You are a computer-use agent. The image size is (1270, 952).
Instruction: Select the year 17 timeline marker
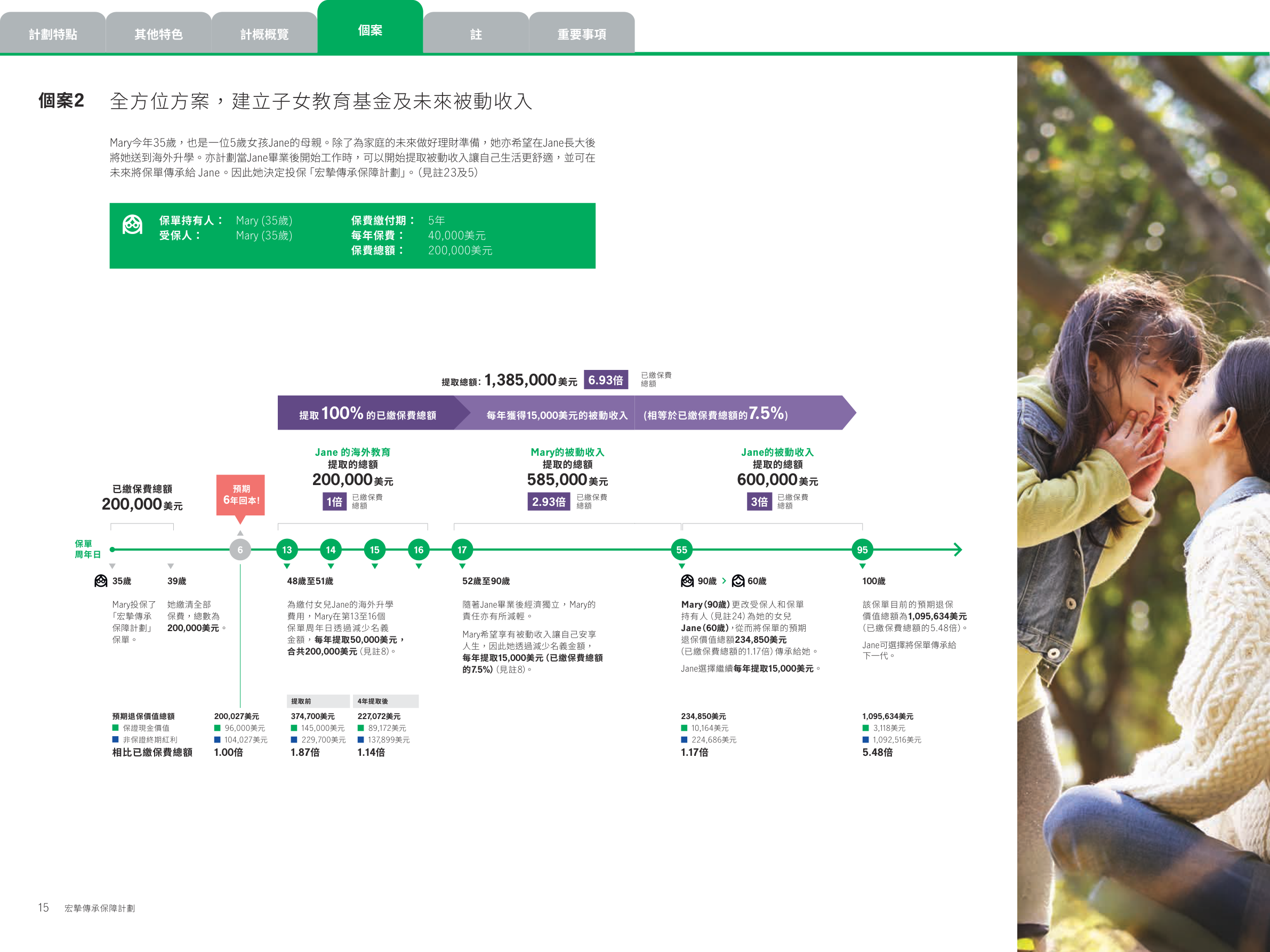tap(462, 550)
